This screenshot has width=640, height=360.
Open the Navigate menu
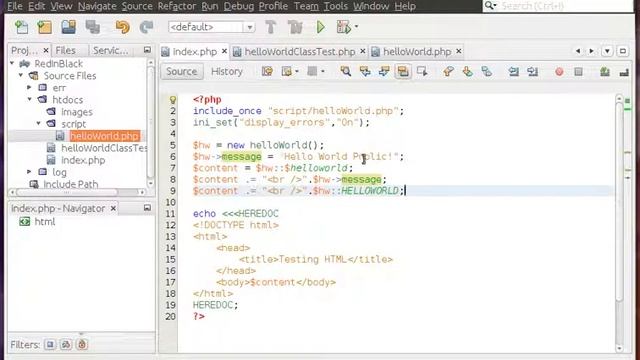(x=97, y=6)
